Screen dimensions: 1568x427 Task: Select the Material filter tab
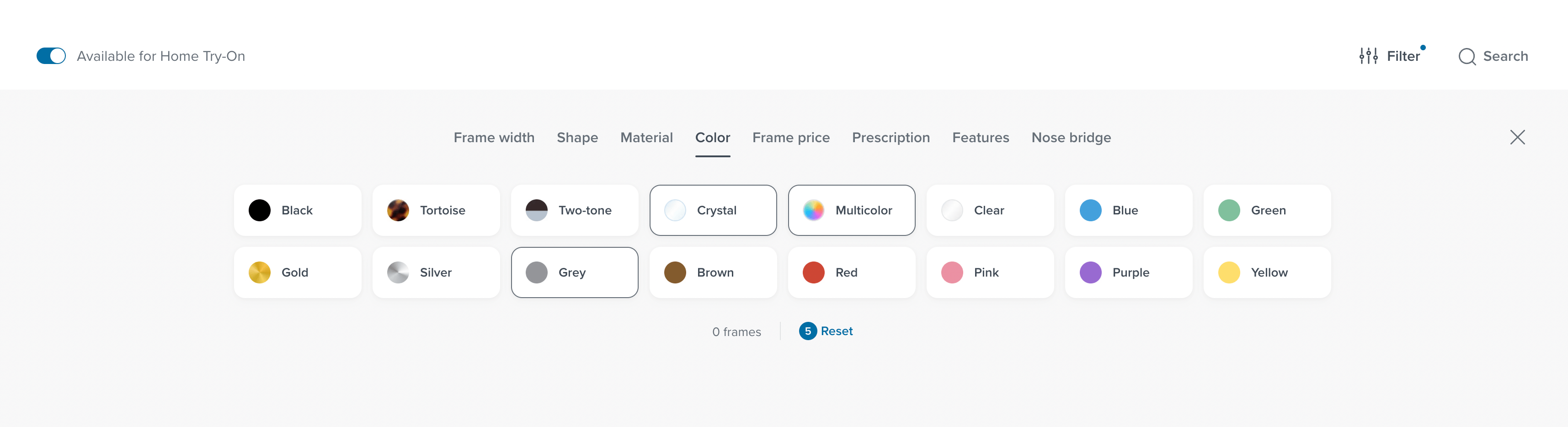pyautogui.click(x=646, y=138)
